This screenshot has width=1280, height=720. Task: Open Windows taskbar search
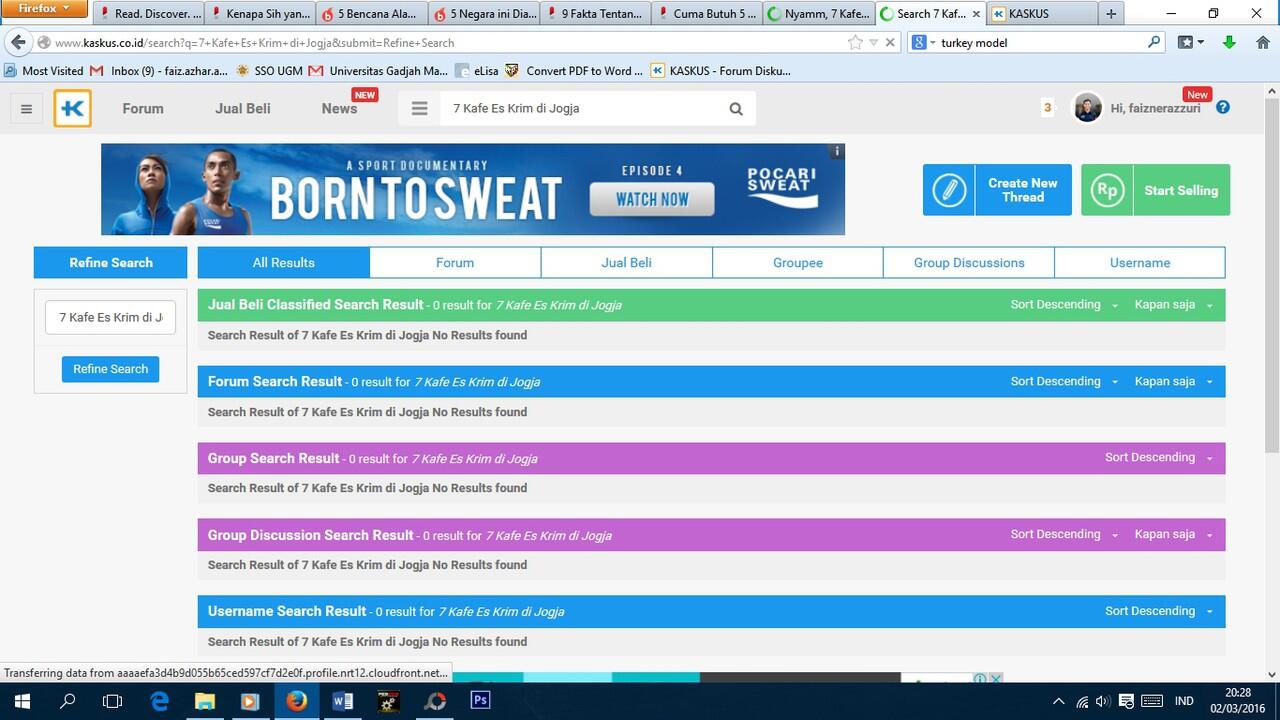pyautogui.click(x=67, y=701)
